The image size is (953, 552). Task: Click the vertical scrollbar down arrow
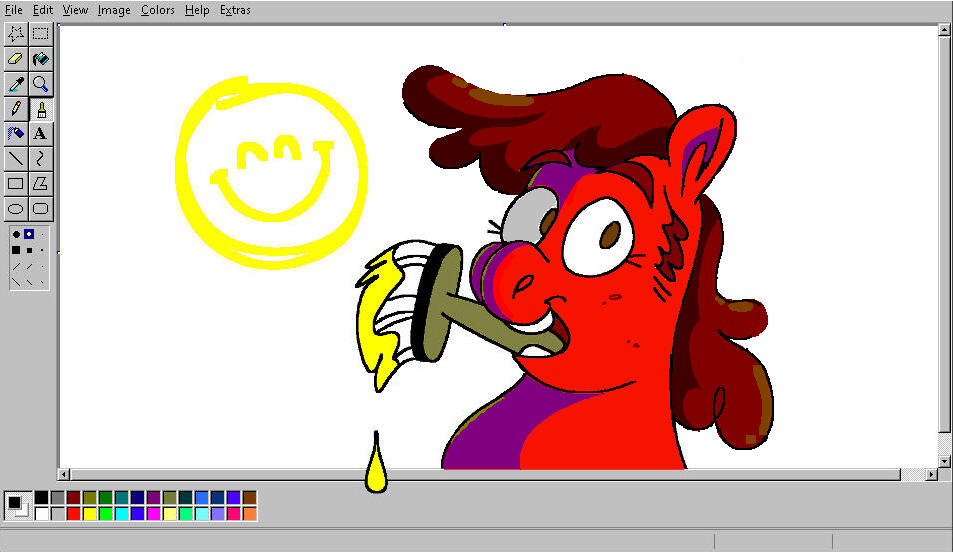pos(944,460)
